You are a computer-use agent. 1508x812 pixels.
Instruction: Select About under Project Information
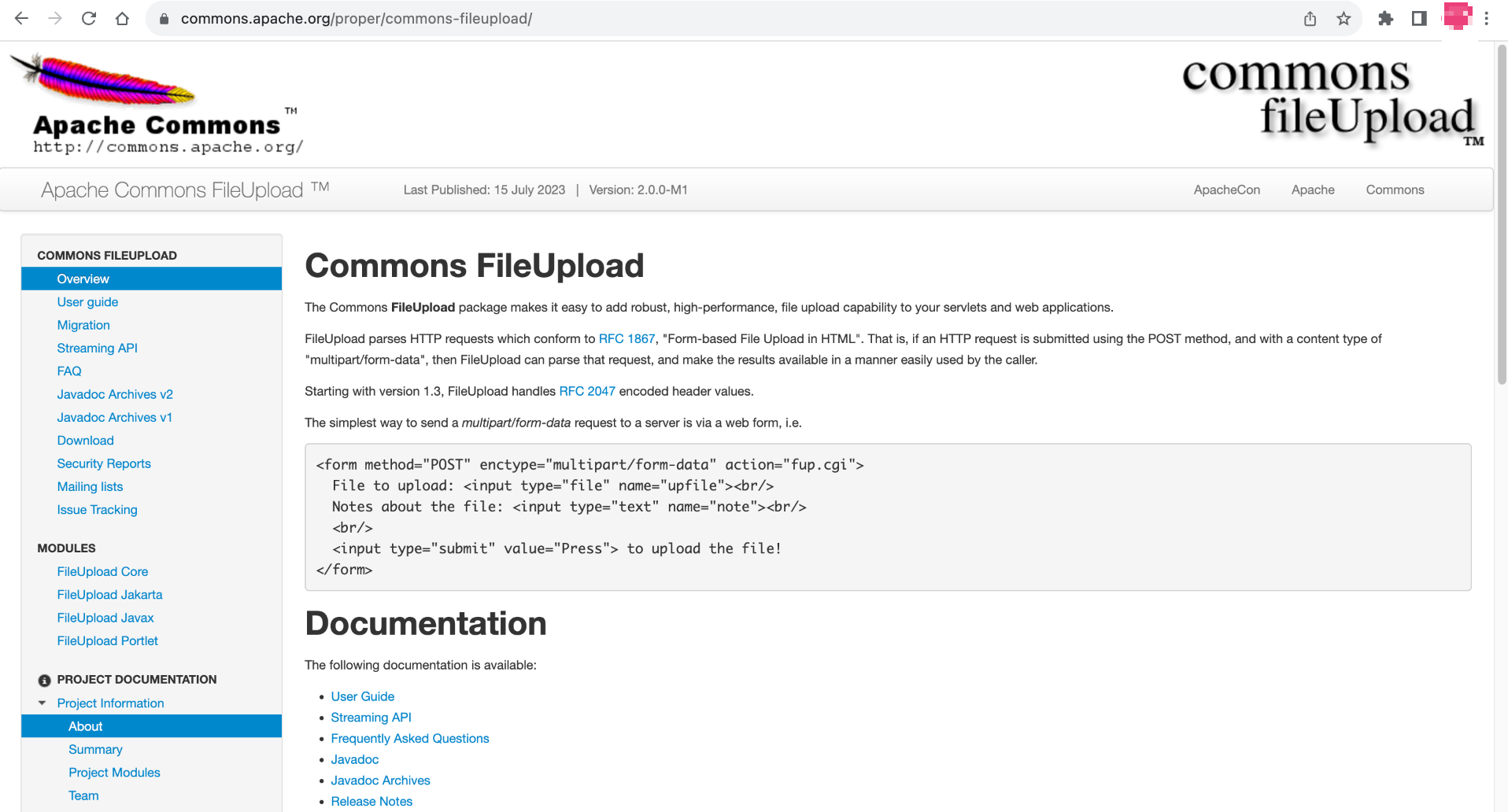151,726
